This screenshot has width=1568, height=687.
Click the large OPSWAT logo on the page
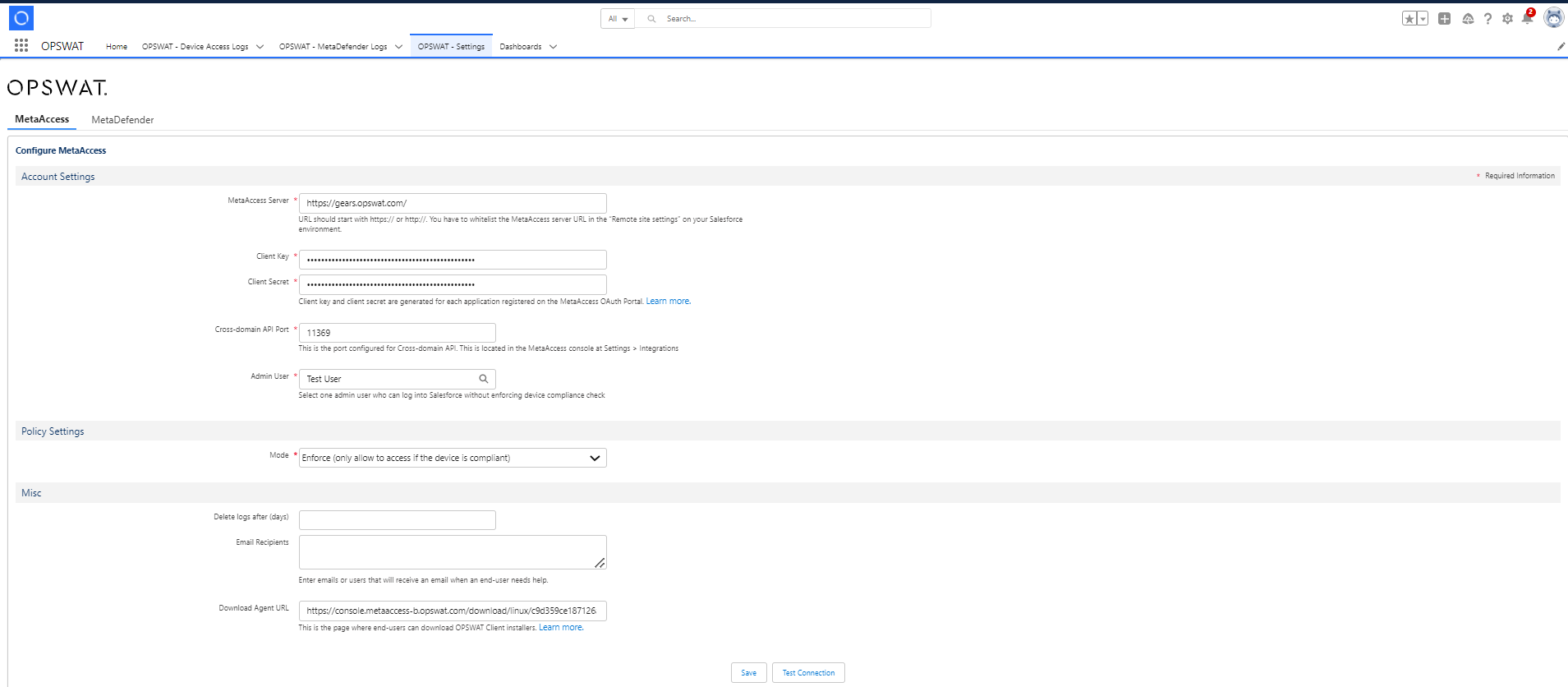(x=57, y=88)
